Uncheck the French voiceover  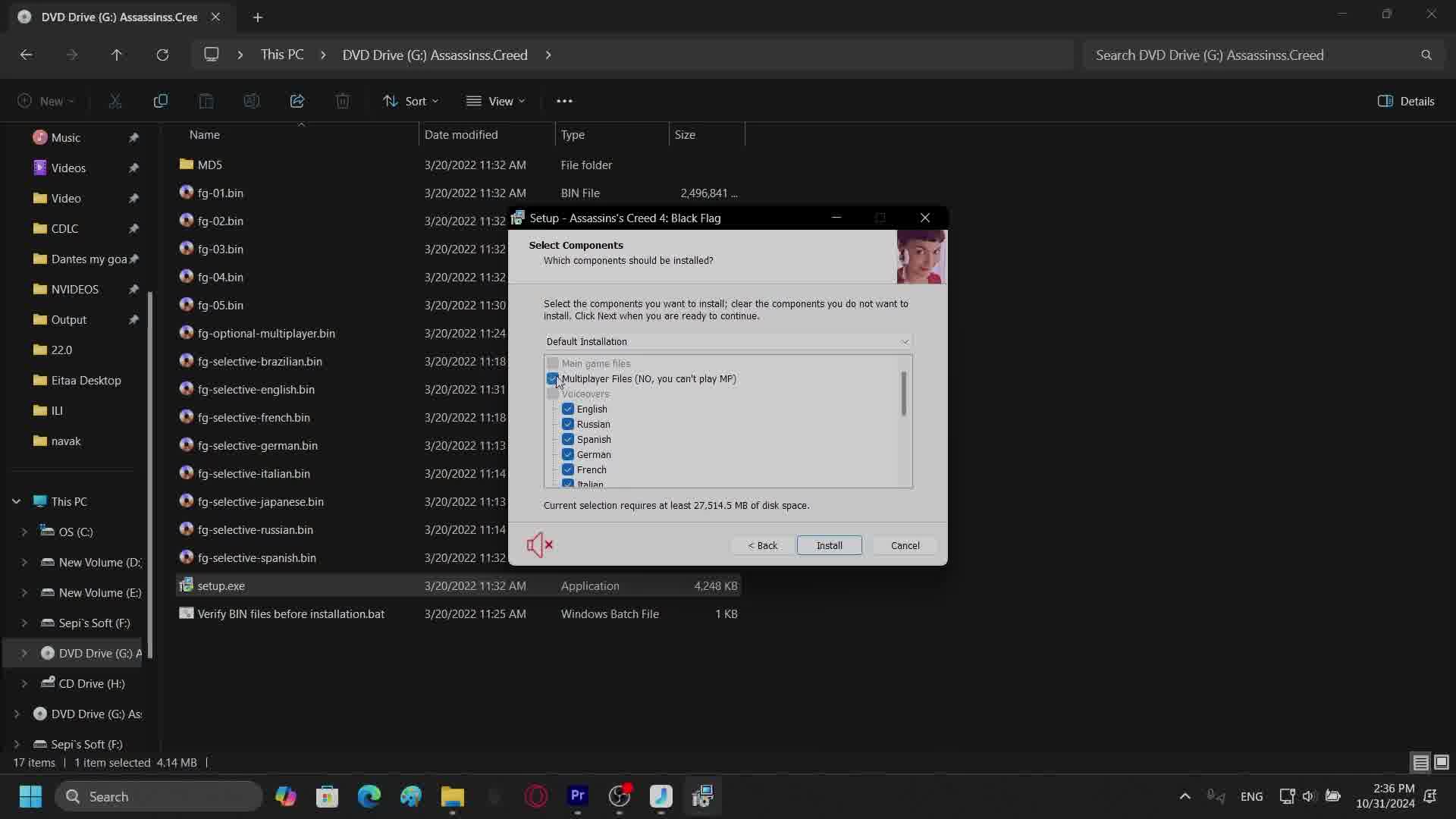coord(568,469)
